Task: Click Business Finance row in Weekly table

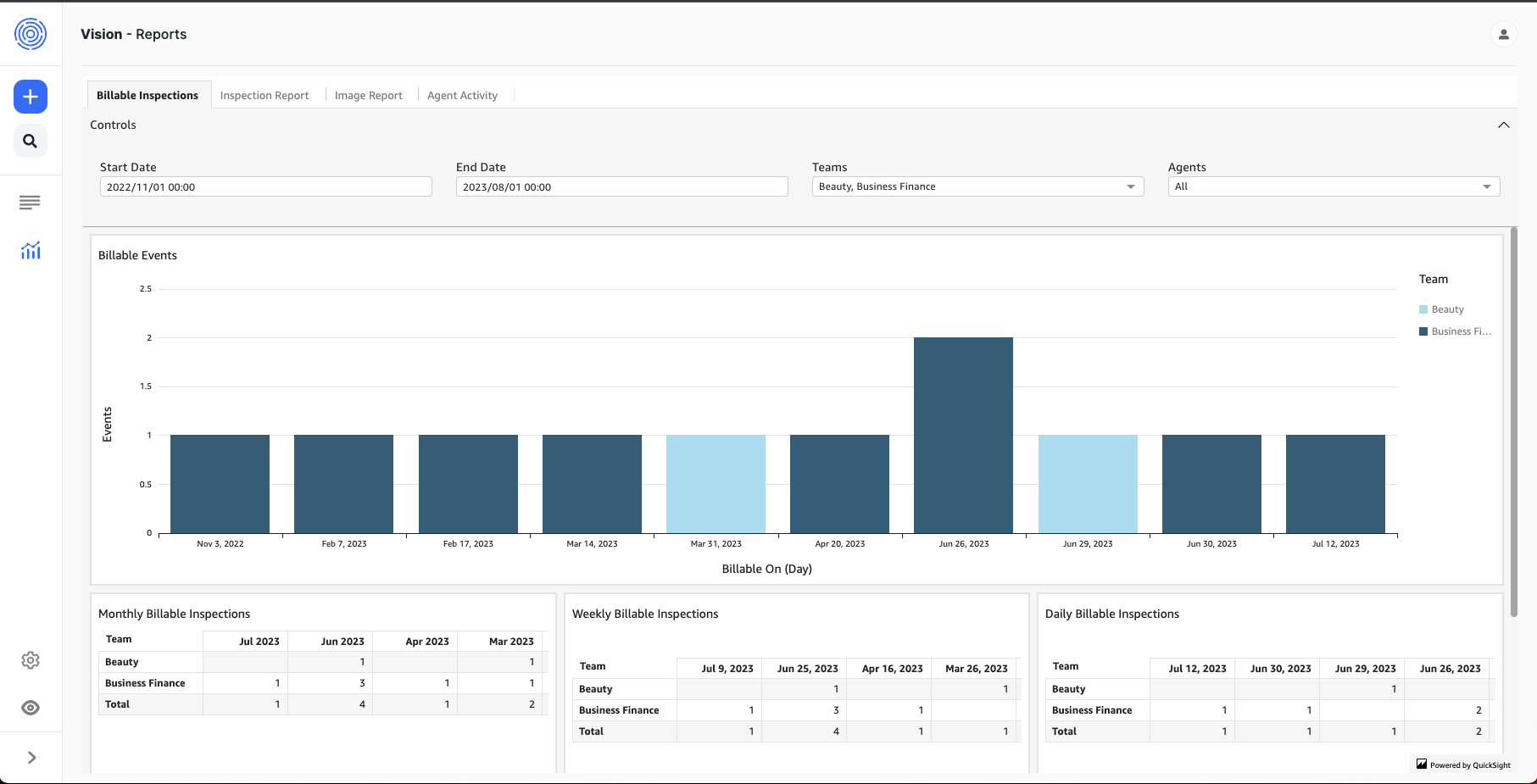Action: tap(796, 710)
